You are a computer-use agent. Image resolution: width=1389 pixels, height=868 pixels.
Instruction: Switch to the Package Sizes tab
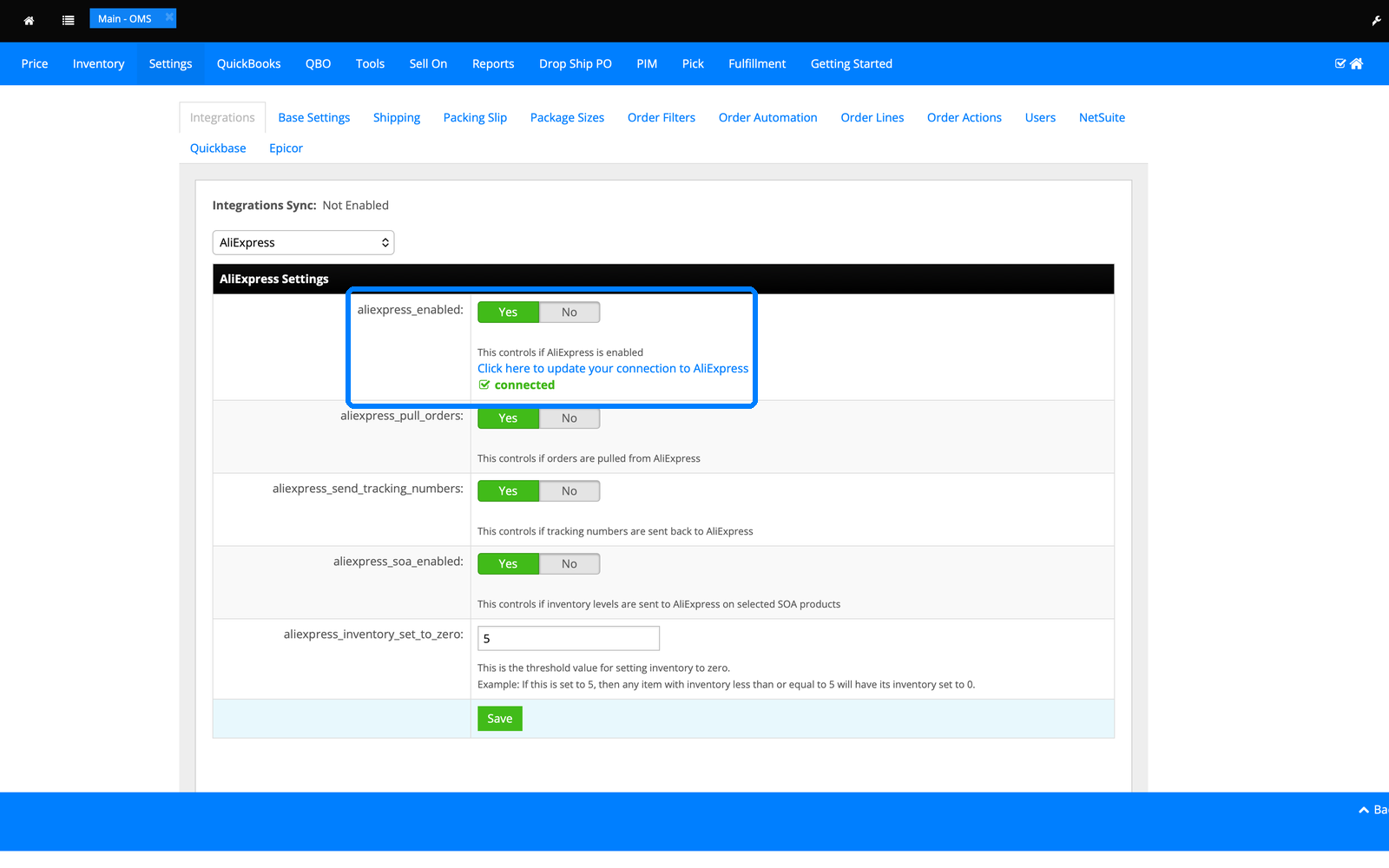tap(567, 117)
